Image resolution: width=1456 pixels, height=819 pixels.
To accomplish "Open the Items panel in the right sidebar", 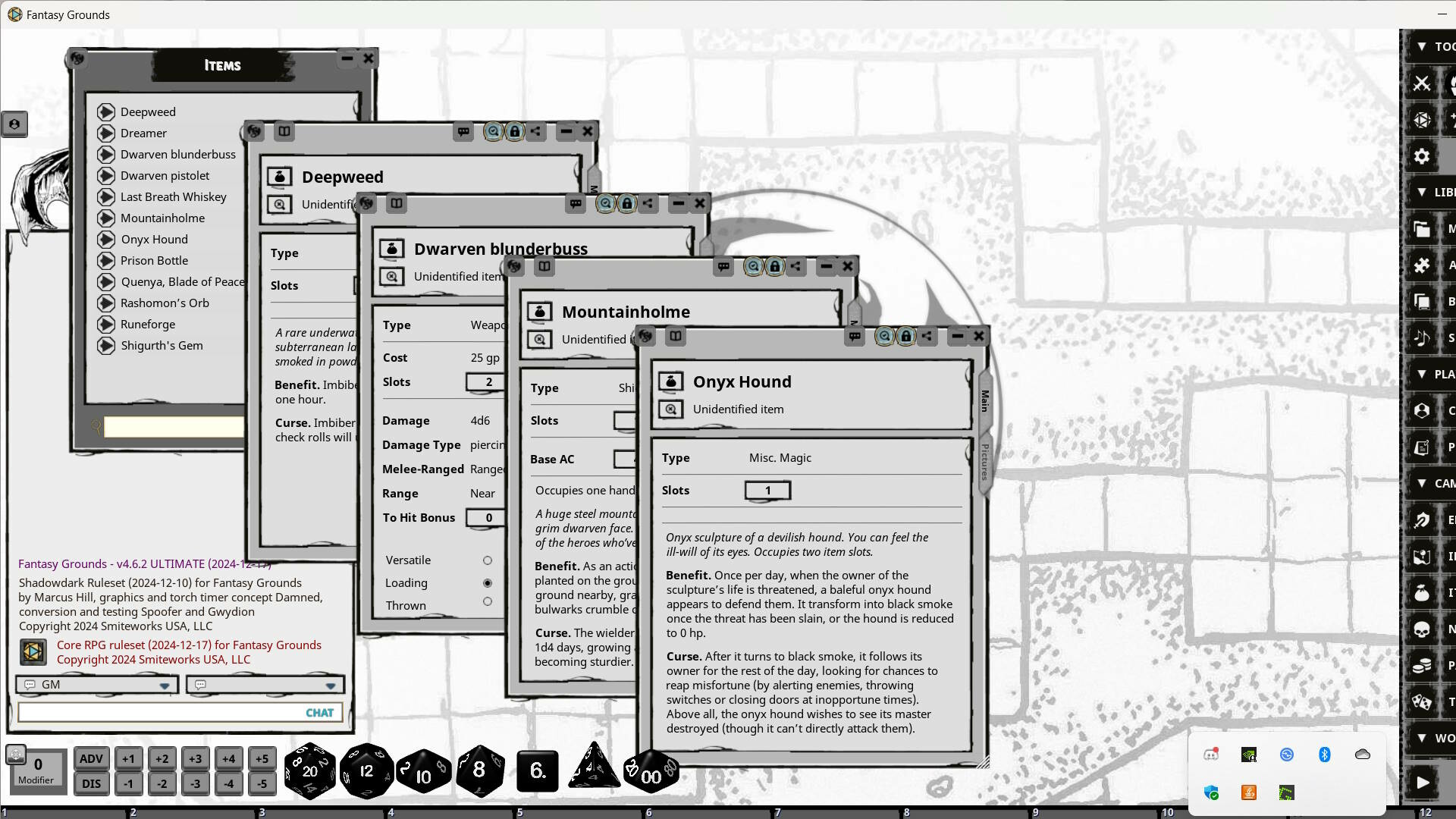I will 1422,593.
